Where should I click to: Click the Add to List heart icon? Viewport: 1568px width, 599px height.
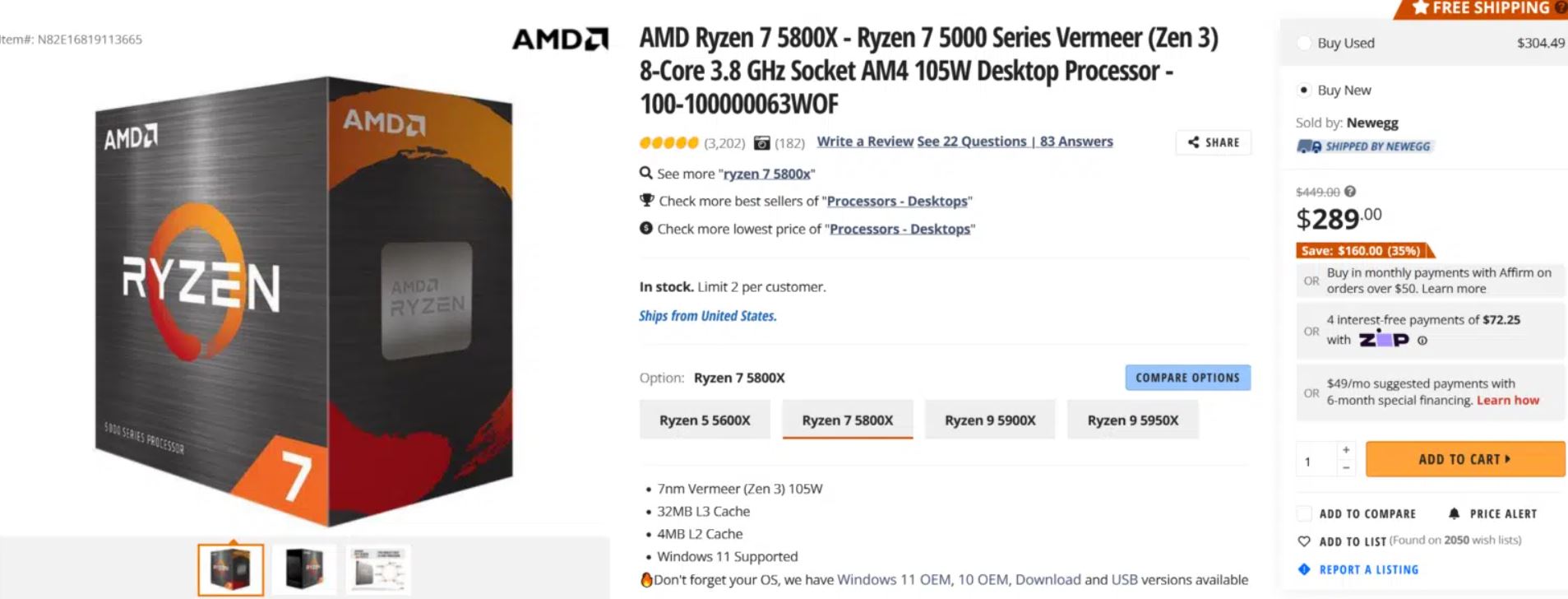tap(1304, 541)
